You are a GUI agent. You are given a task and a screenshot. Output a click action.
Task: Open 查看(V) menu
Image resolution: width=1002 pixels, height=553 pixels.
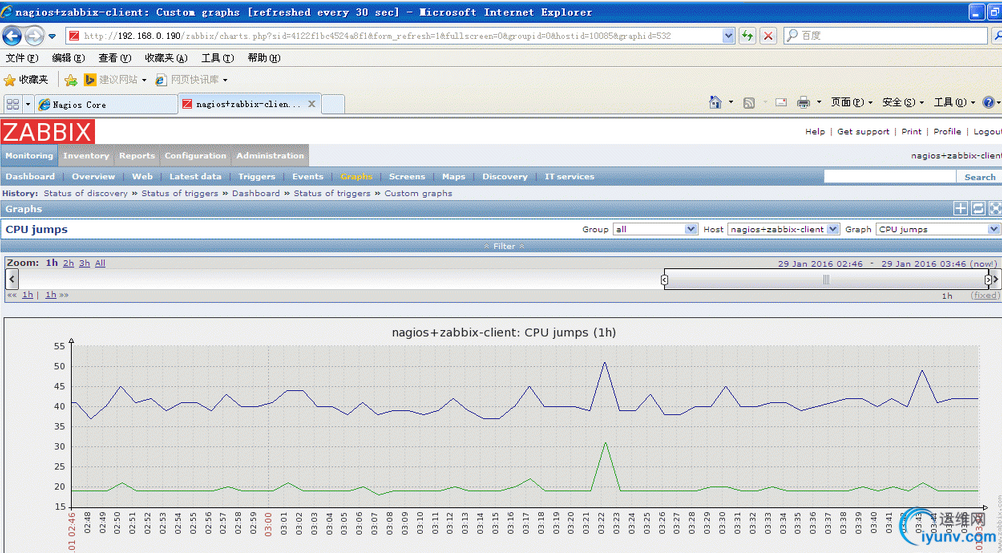(x=114, y=58)
